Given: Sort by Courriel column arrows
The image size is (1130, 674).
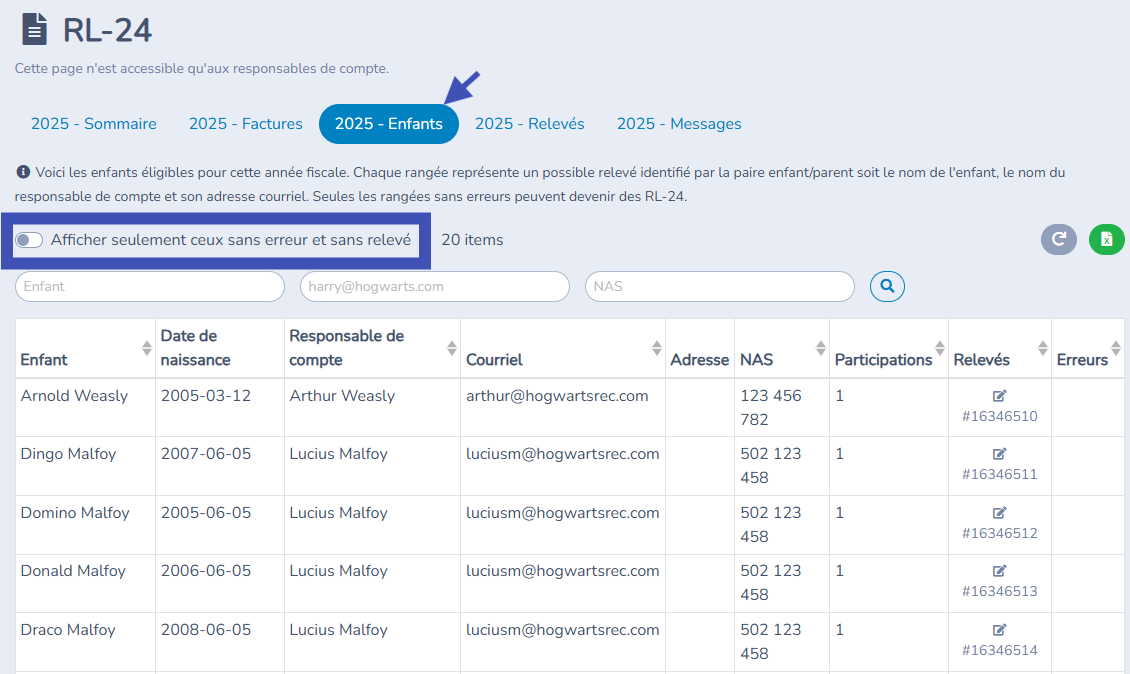Looking at the screenshot, I should [656, 348].
